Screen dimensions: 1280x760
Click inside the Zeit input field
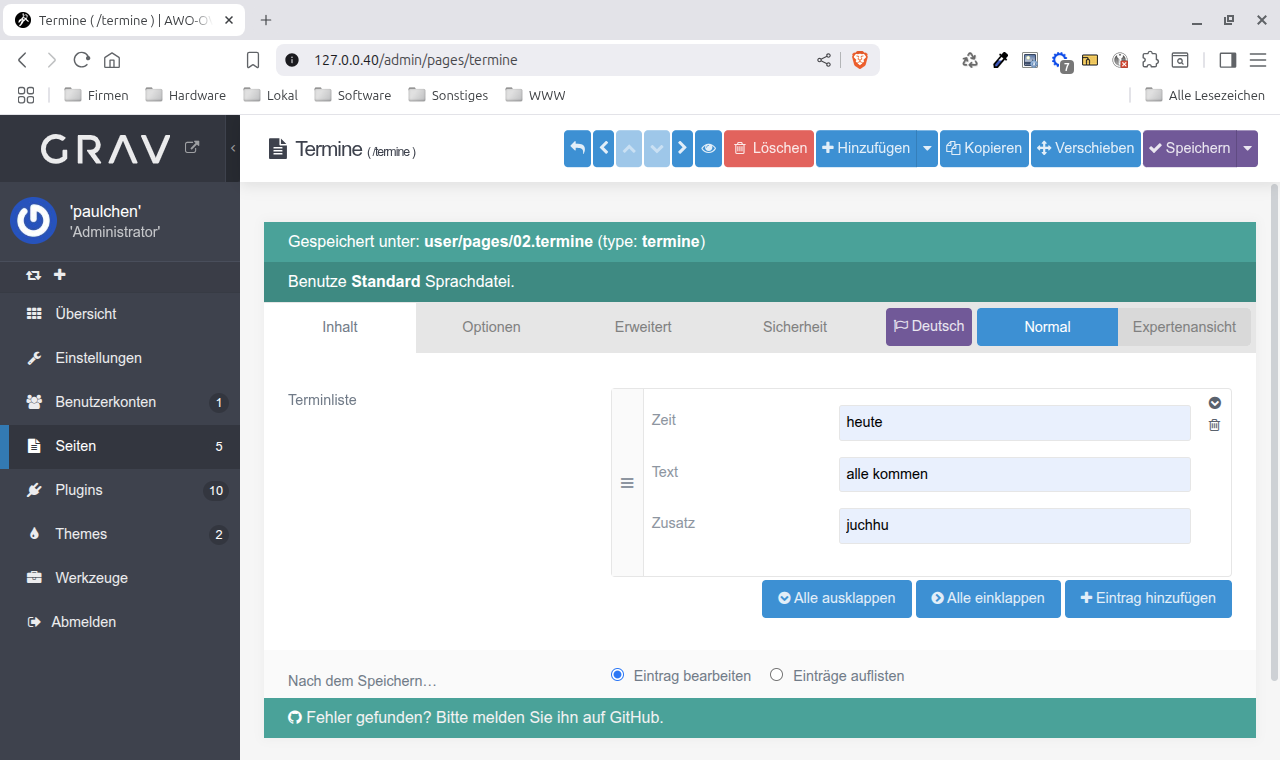coord(1013,422)
